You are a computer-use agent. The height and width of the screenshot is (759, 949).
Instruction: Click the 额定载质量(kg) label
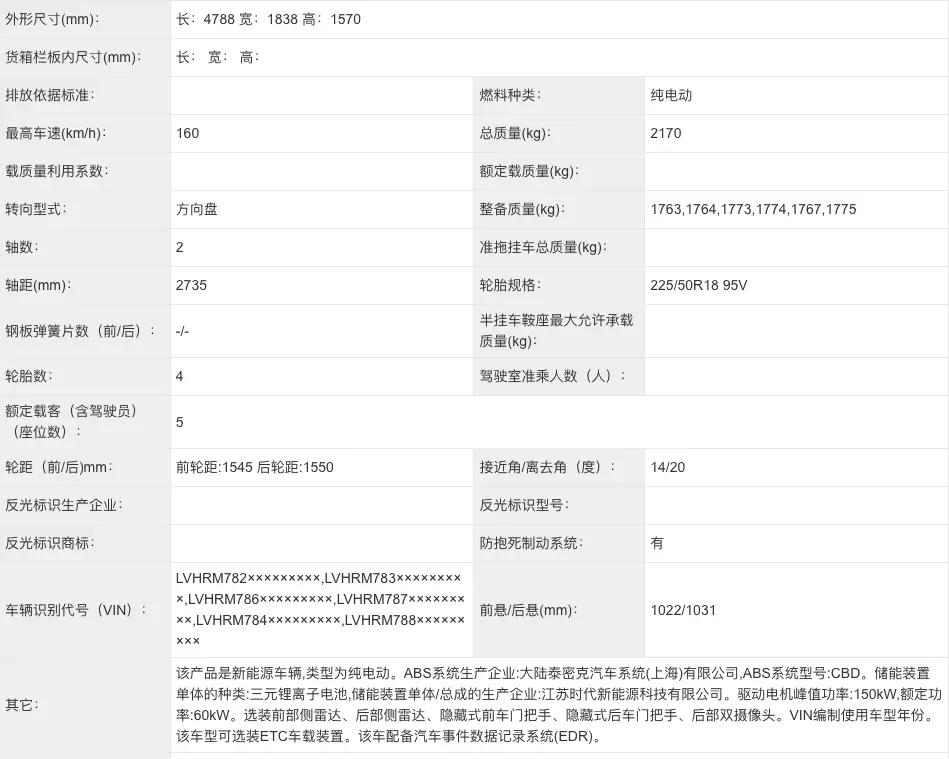(x=529, y=171)
